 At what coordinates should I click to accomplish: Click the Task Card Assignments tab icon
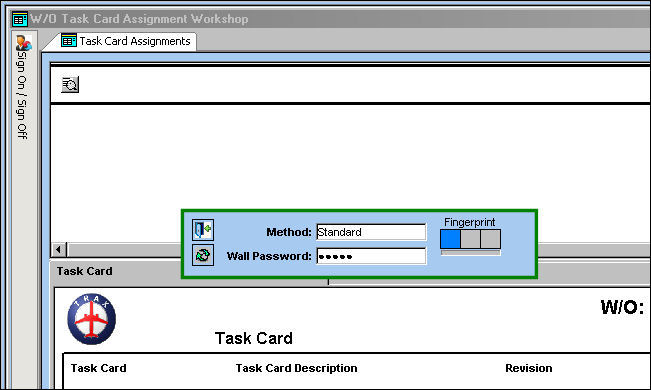pos(69,41)
